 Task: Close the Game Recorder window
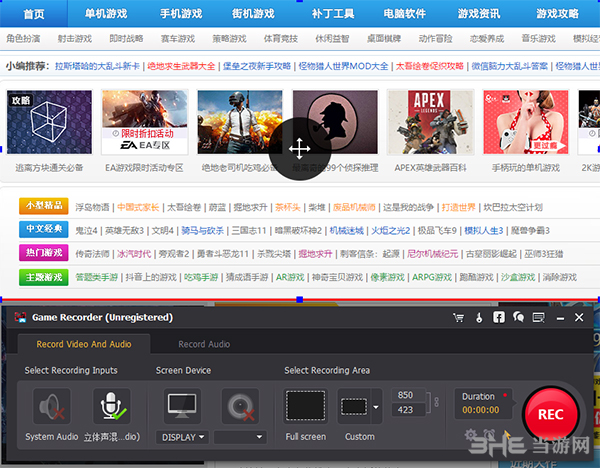tap(579, 317)
